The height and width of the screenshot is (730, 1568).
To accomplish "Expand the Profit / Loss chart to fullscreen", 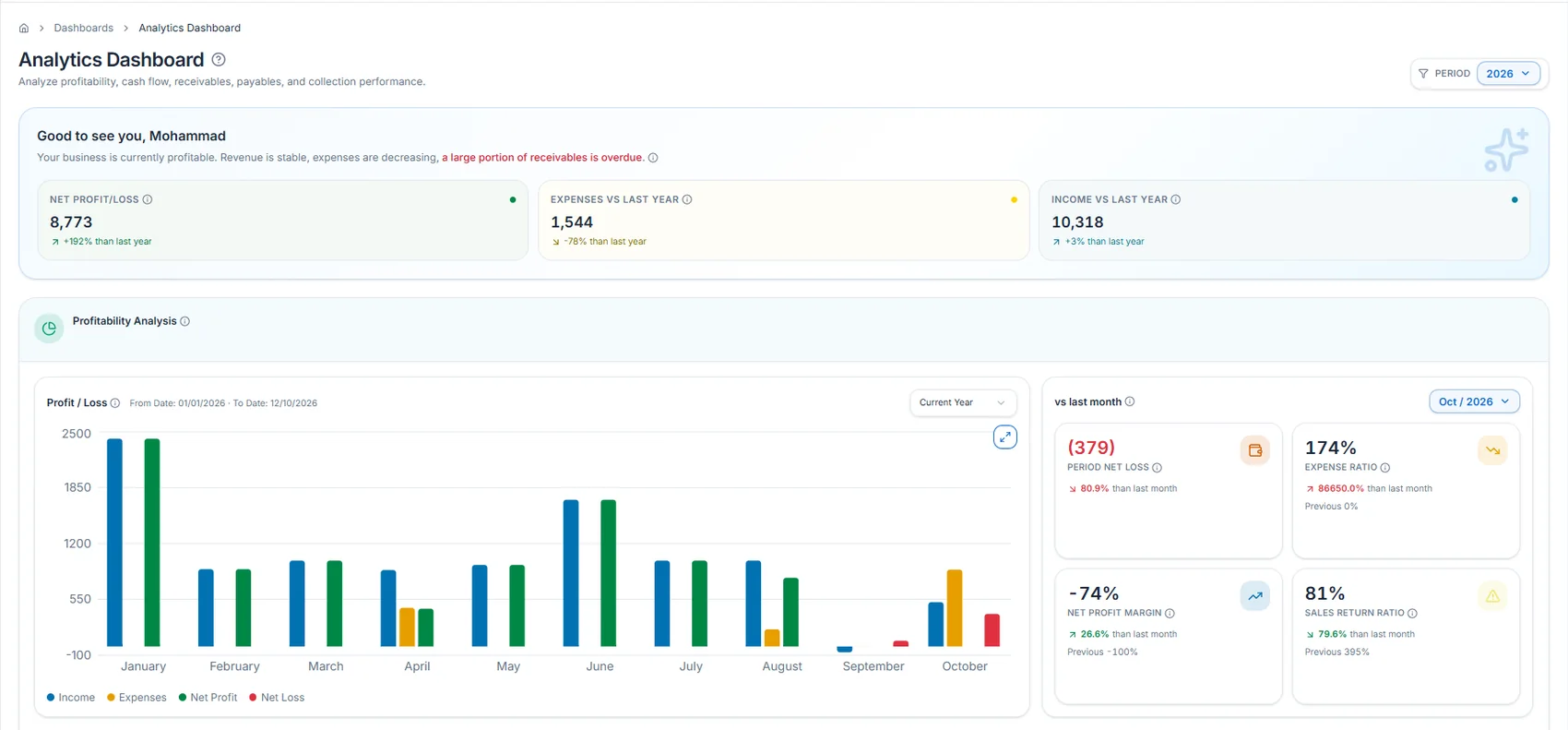I will [1005, 437].
